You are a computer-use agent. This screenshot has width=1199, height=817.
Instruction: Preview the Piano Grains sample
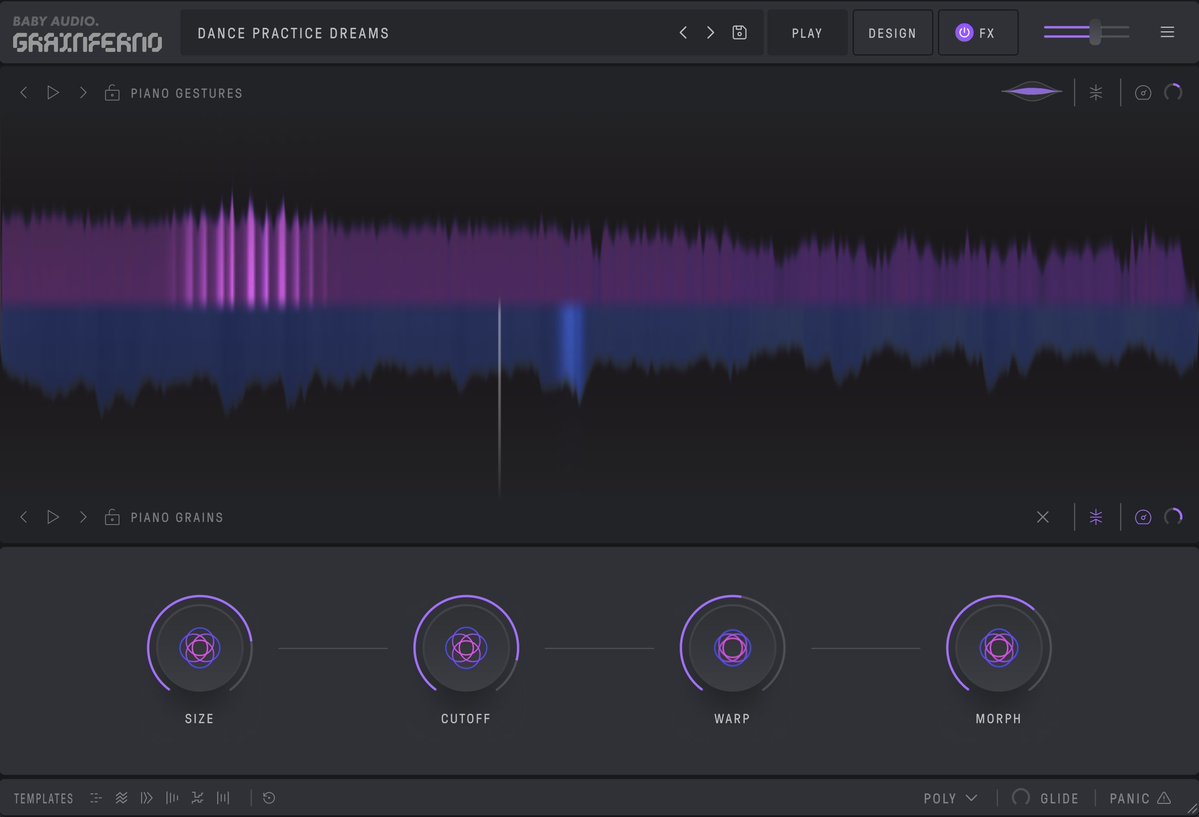pyautogui.click(x=53, y=517)
